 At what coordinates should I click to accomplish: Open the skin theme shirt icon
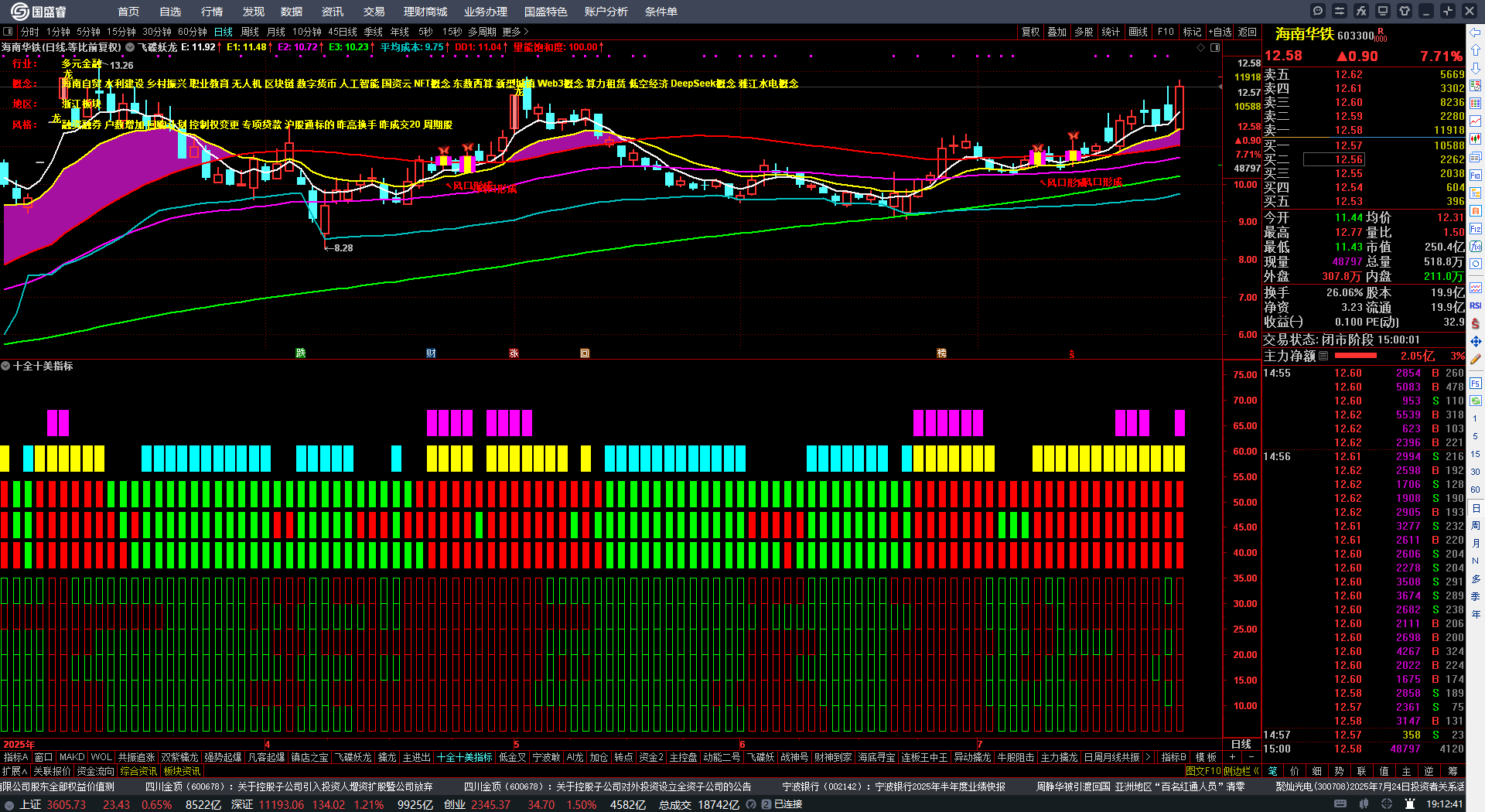[x=1405, y=11]
